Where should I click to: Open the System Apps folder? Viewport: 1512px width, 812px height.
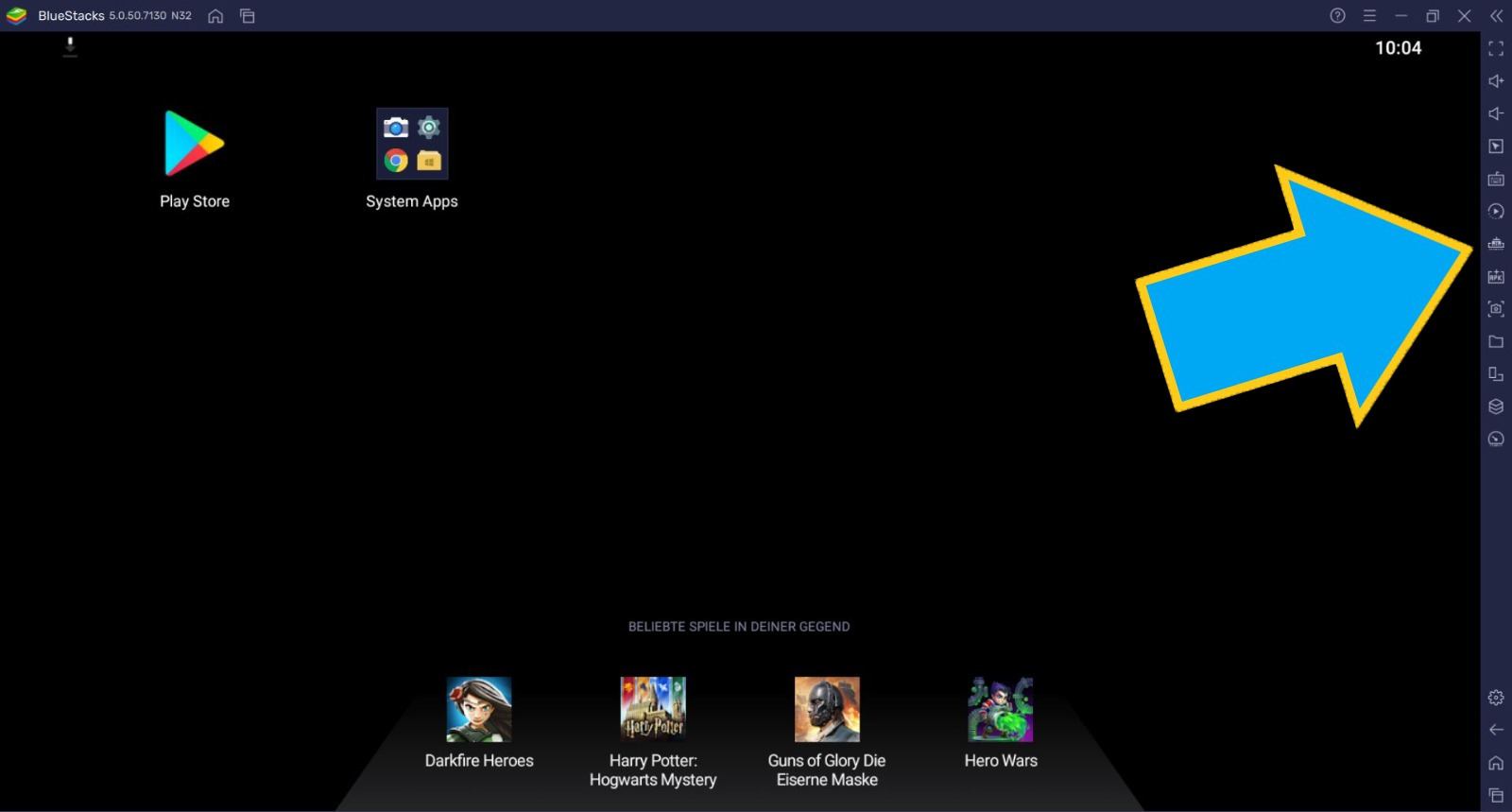click(412, 144)
